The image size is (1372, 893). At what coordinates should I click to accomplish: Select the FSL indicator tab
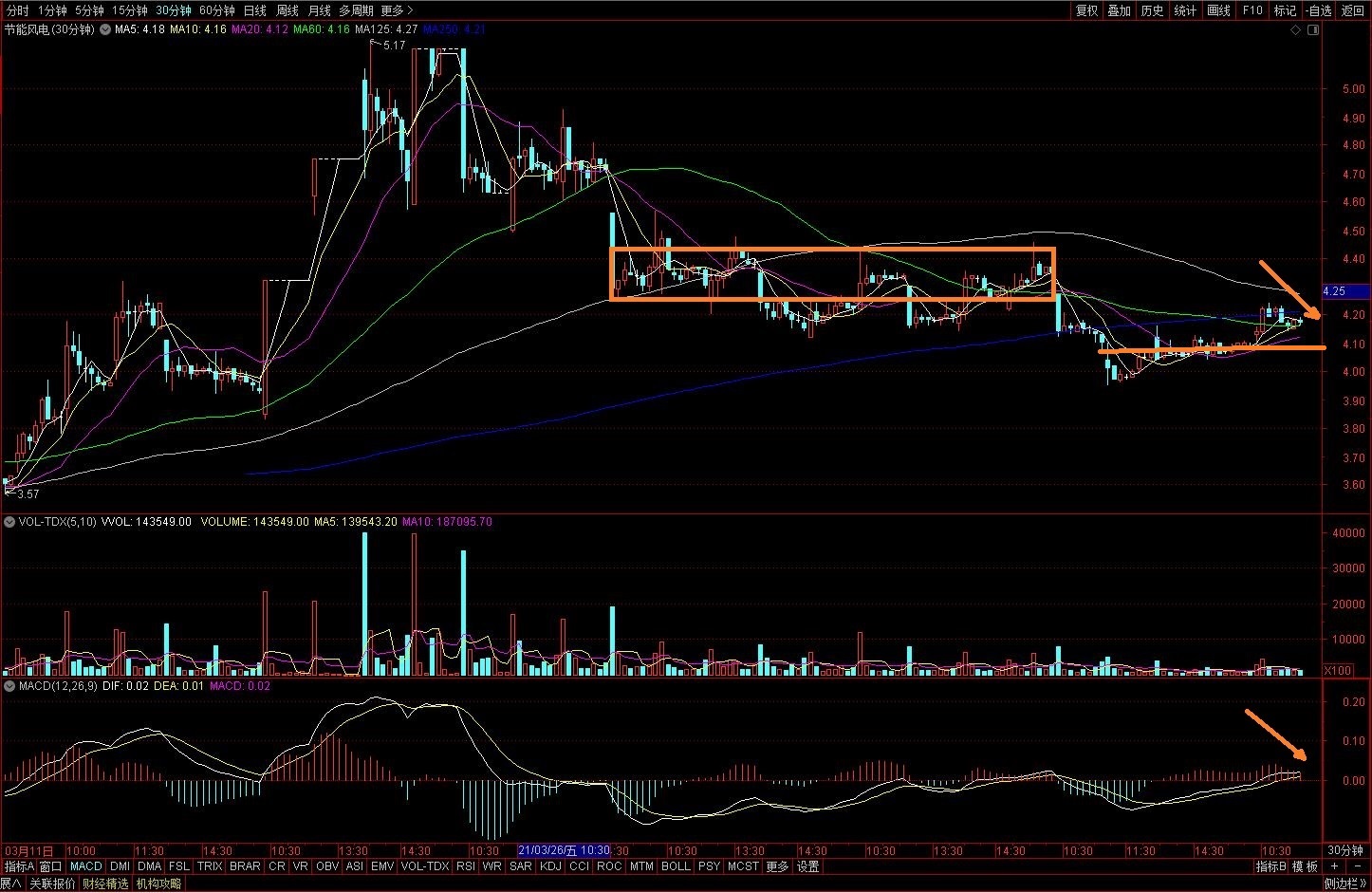pos(179,866)
